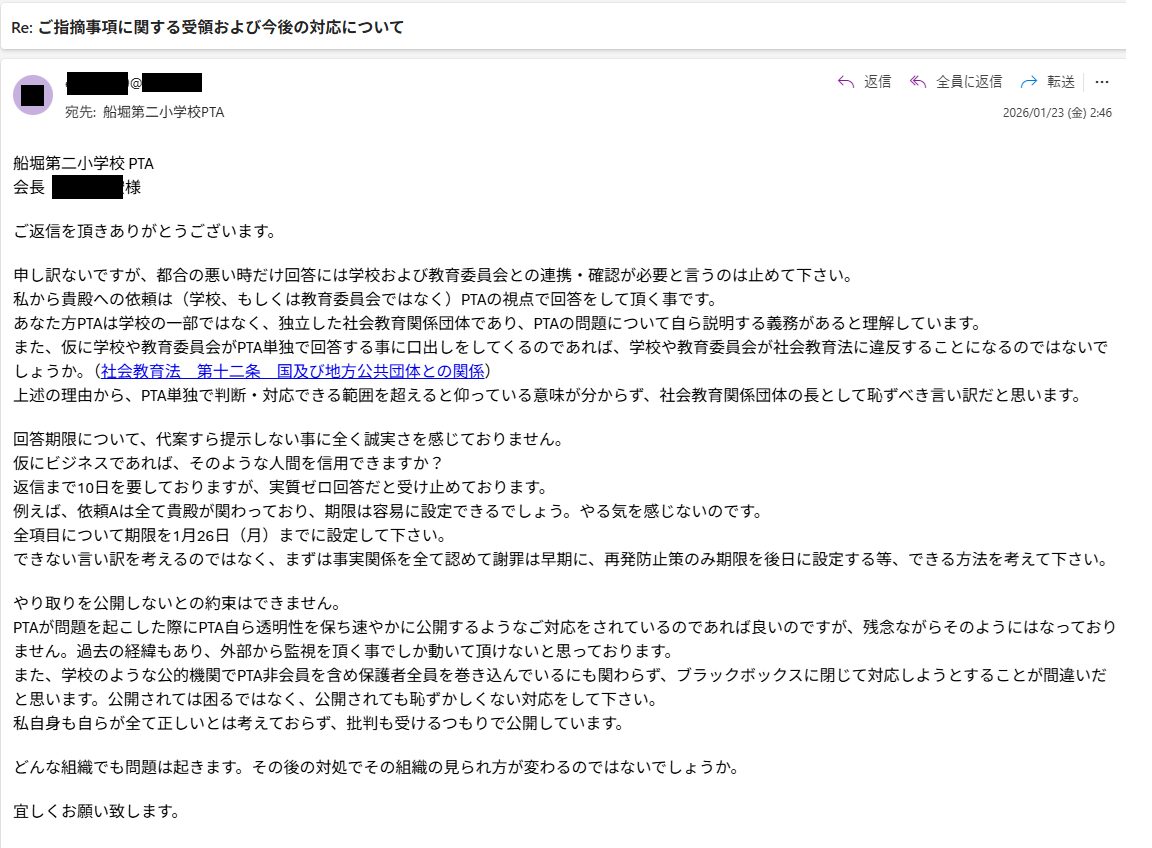Select 転送 to forward this email
Image resolution: width=1152 pixels, height=848 pixels.
[1061, 82]
